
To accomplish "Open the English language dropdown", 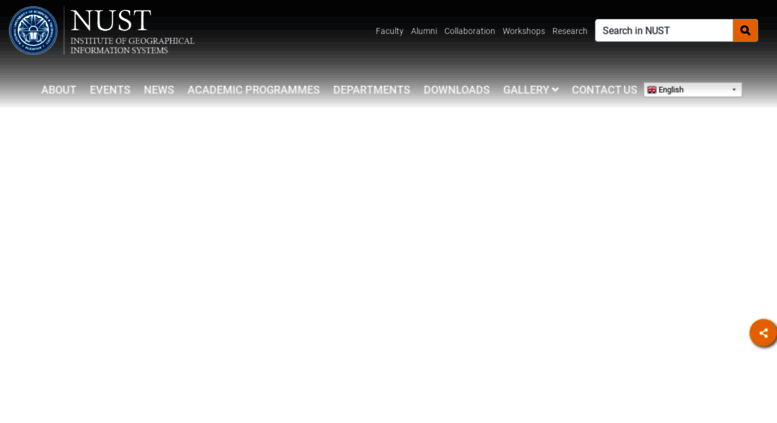I will pos(692,90).
